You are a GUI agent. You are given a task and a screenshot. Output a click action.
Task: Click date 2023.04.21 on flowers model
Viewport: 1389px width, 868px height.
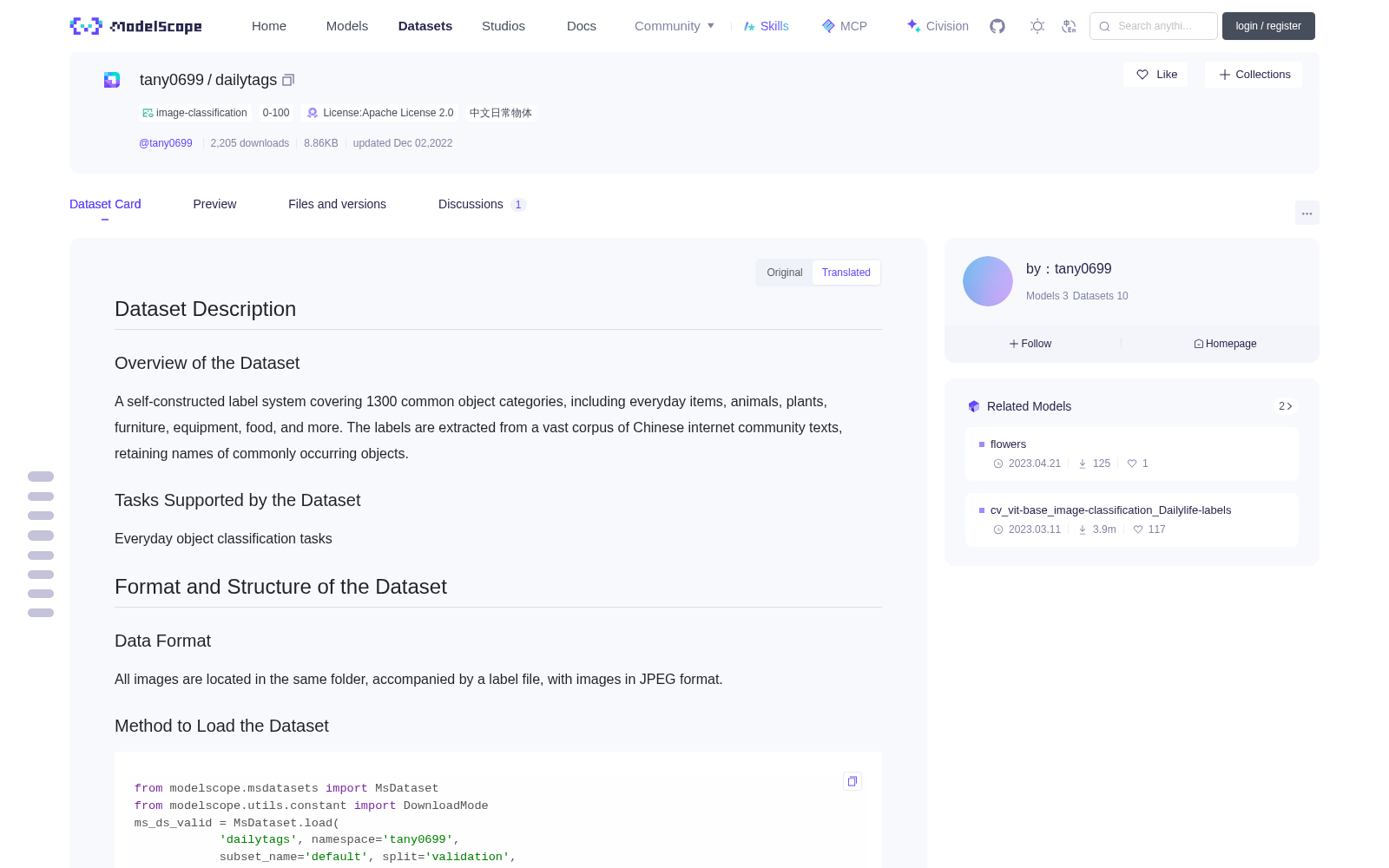(1027, 464)
